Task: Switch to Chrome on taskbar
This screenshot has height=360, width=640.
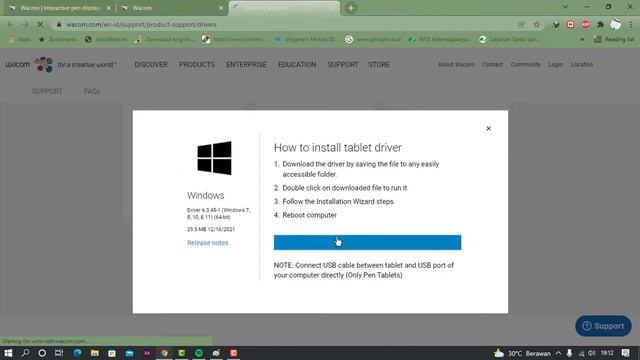Action: pyautogui.click(x=164, y=353)
